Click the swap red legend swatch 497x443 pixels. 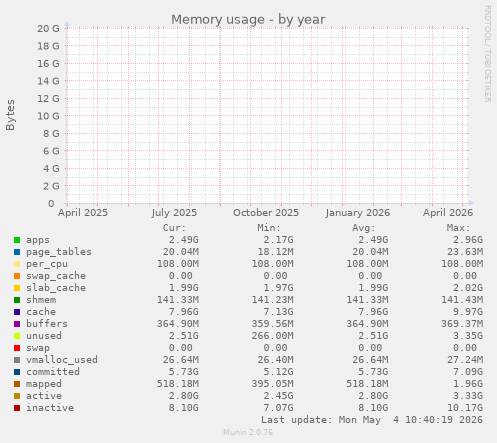(x=17, y=348)
